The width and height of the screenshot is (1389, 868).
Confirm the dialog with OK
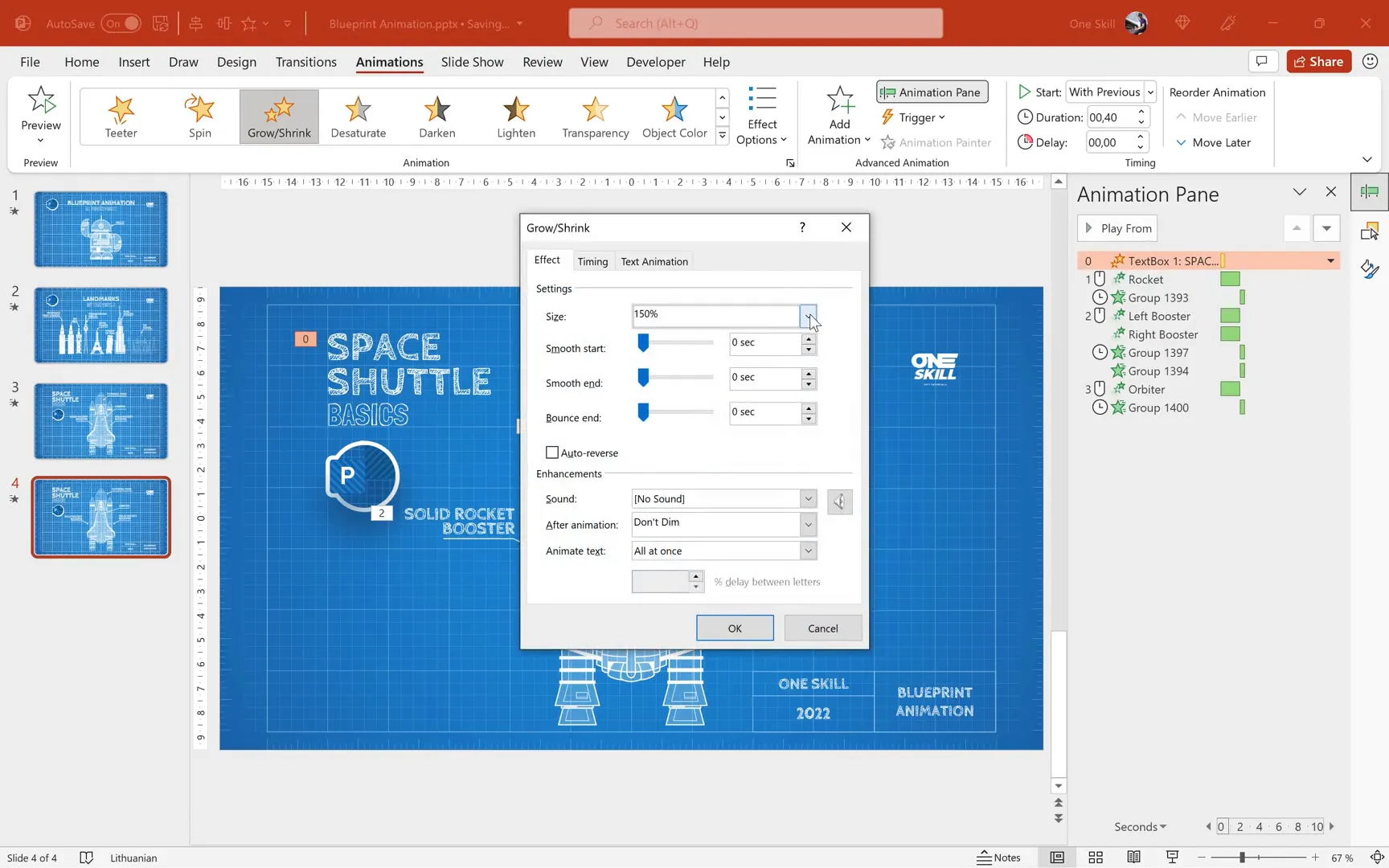(x=734, y=628)
